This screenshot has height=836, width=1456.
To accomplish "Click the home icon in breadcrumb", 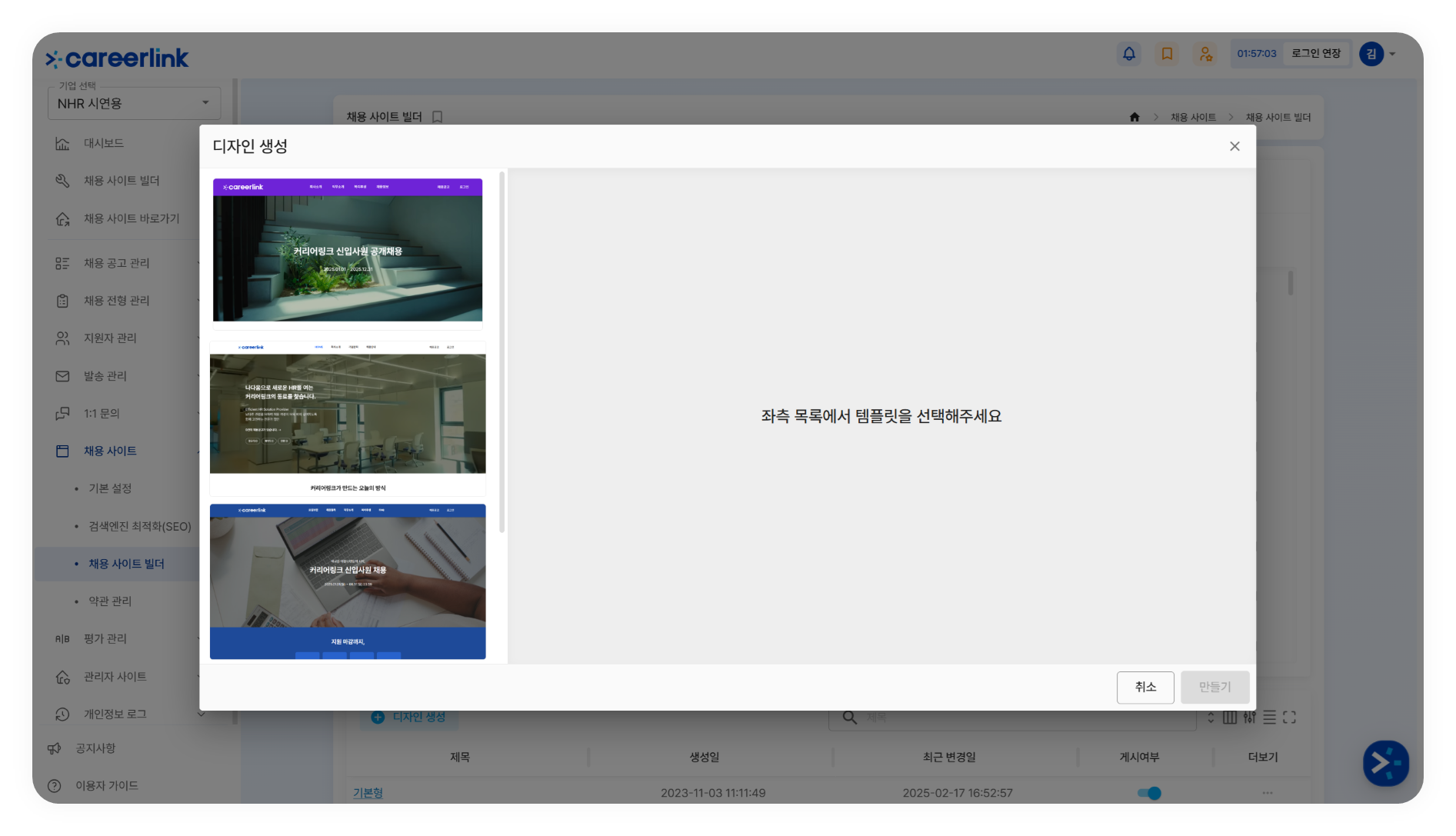I will coord(1134,117).
